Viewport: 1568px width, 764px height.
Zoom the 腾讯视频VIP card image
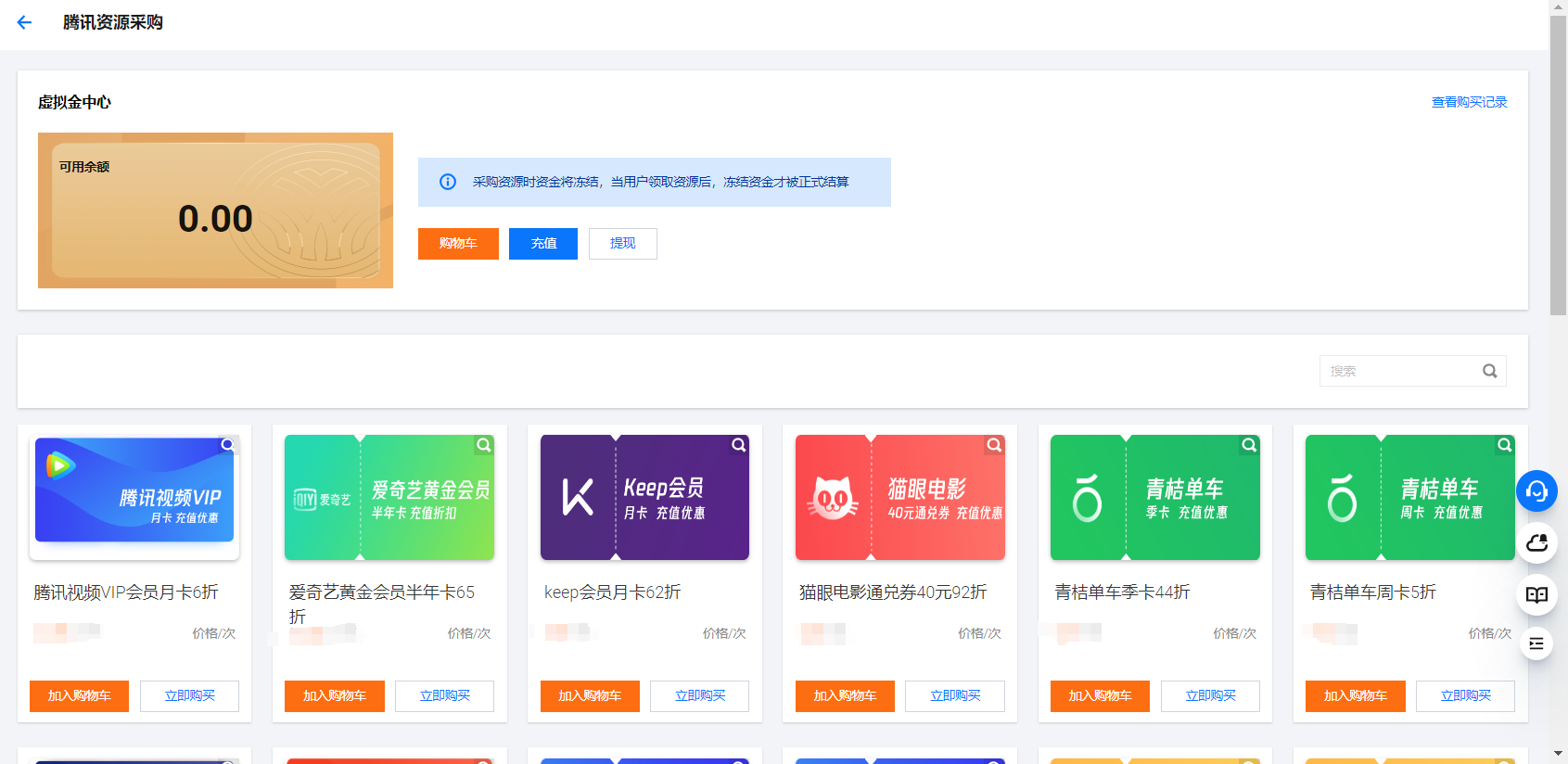pyautogui.click(x=227, y=445)
